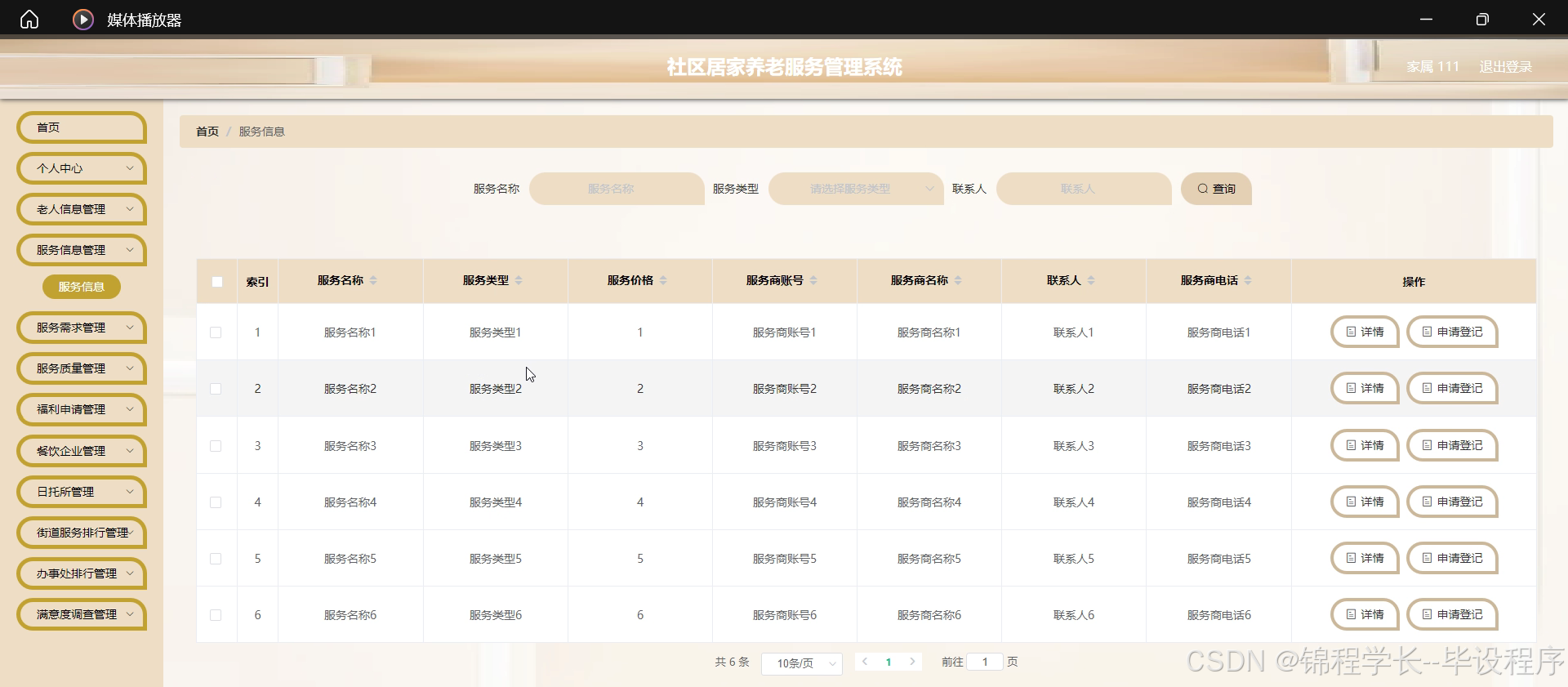Click the 家属 111 user label
The width and height of the screenshot is (1568, 687).
pos(1432,67)
